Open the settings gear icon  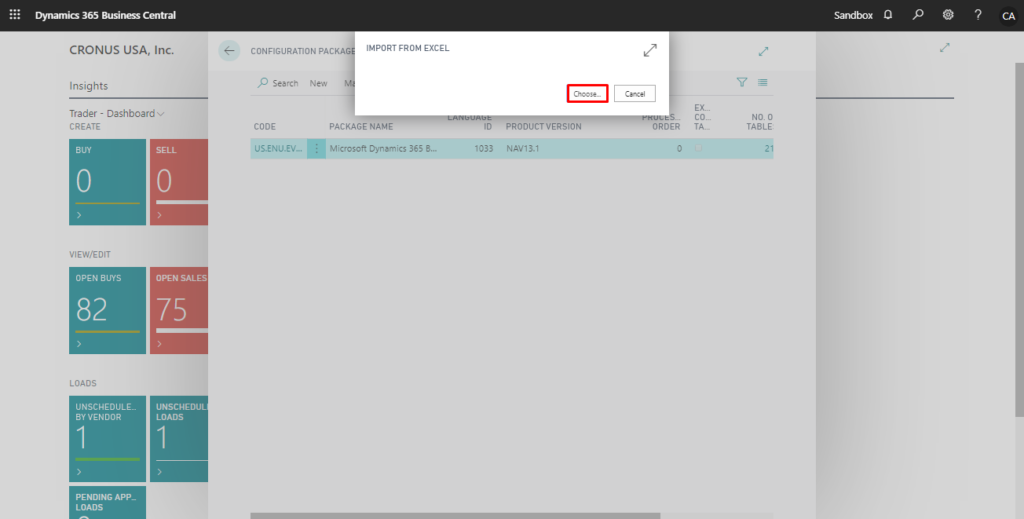tap(948, 14)
